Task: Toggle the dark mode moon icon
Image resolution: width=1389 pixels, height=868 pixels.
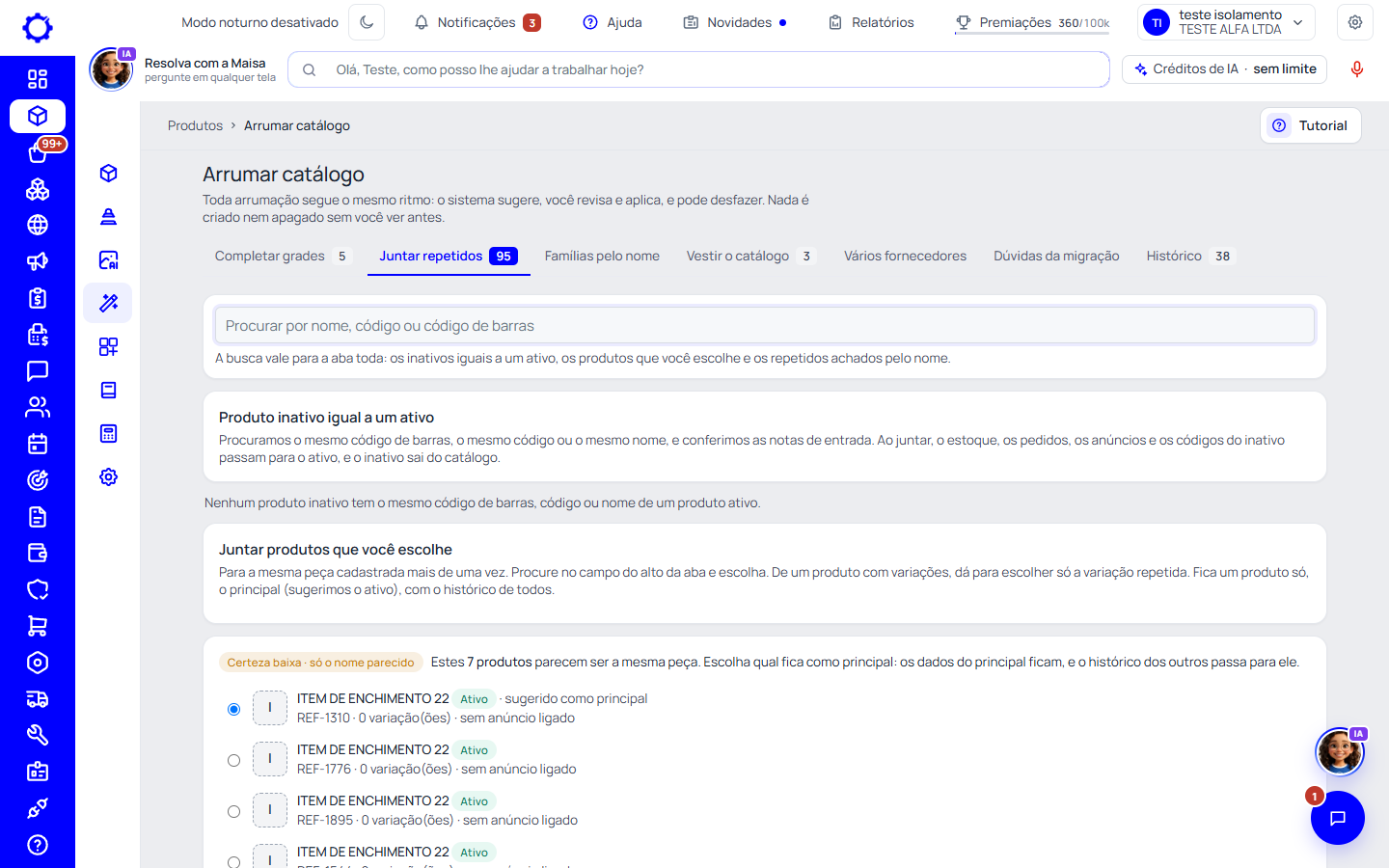Action: 367,22
